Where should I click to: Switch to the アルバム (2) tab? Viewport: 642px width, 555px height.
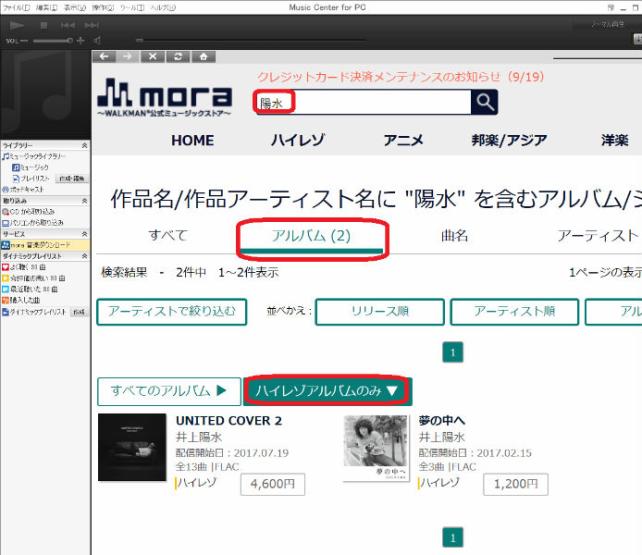(x=312, y=236)
